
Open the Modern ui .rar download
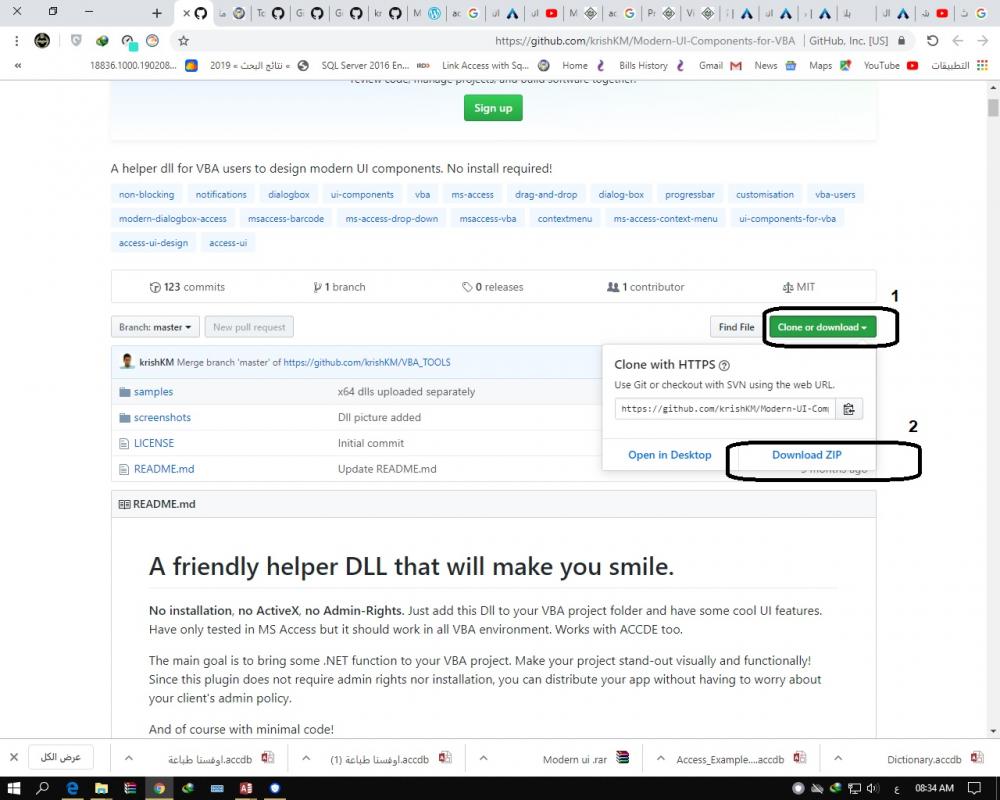click(x=585, y=759)
